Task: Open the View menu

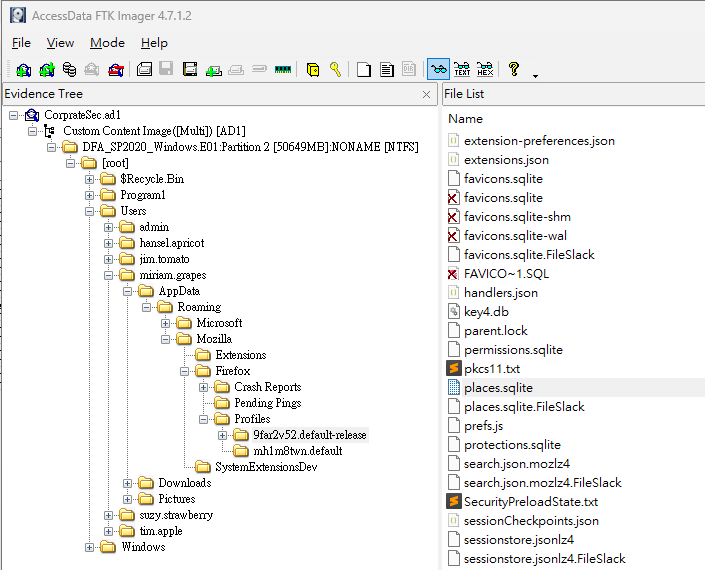Action: pos(60,43)
